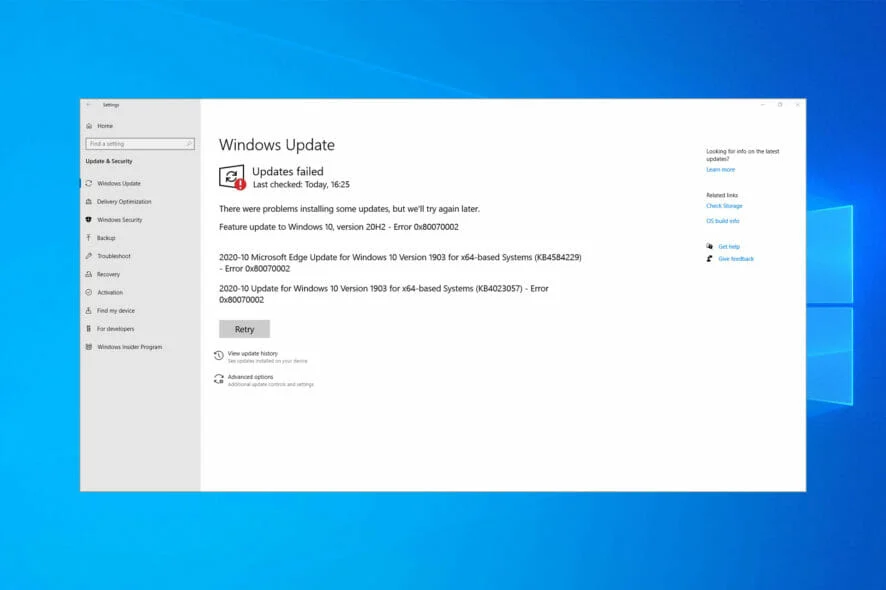Click the Retry button
Image resolution: width=886 pixels, height=590 pixels.
click(245, 329)
